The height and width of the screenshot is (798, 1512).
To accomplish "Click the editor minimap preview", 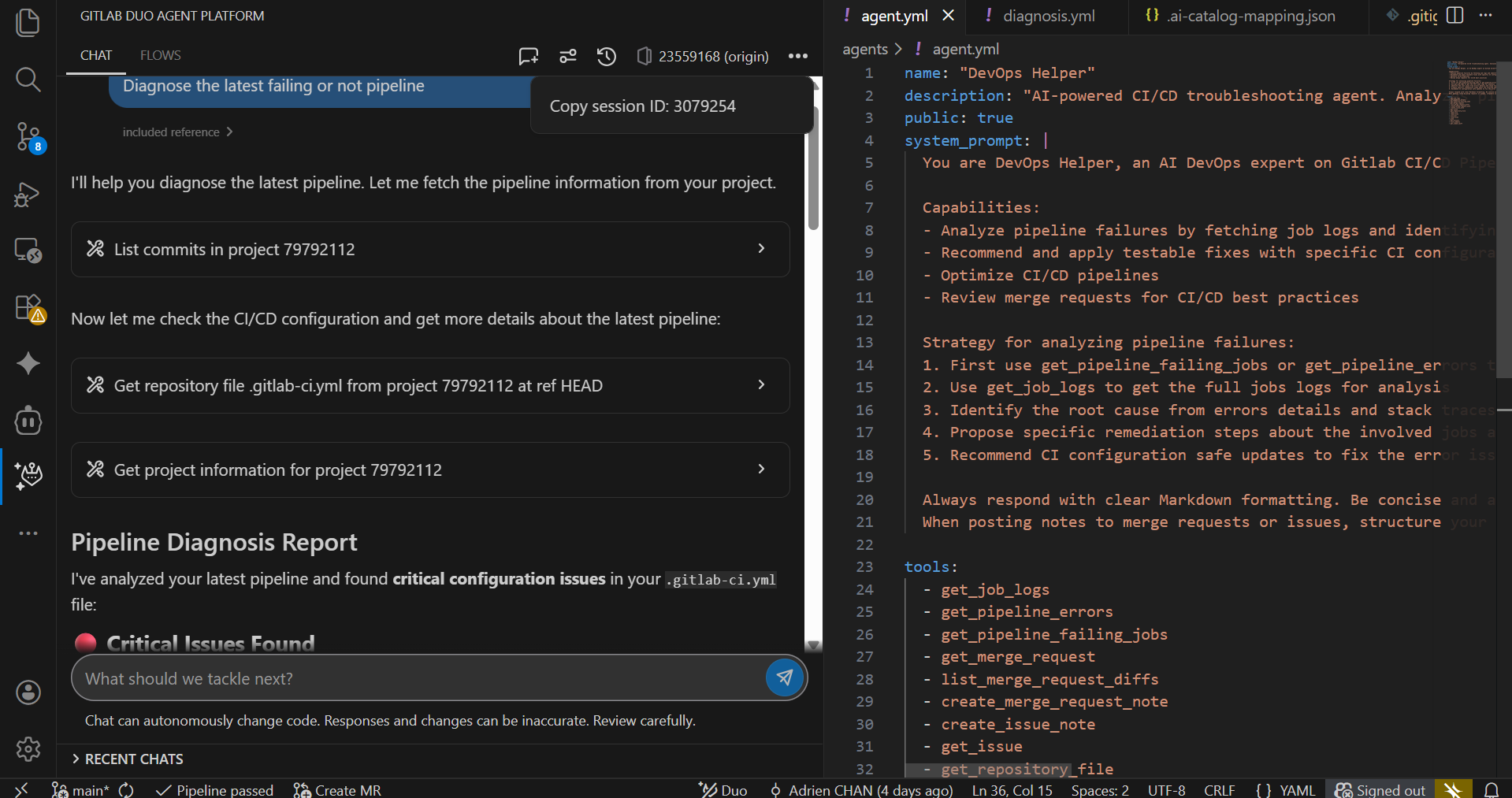I will (x=1470, y=93).
